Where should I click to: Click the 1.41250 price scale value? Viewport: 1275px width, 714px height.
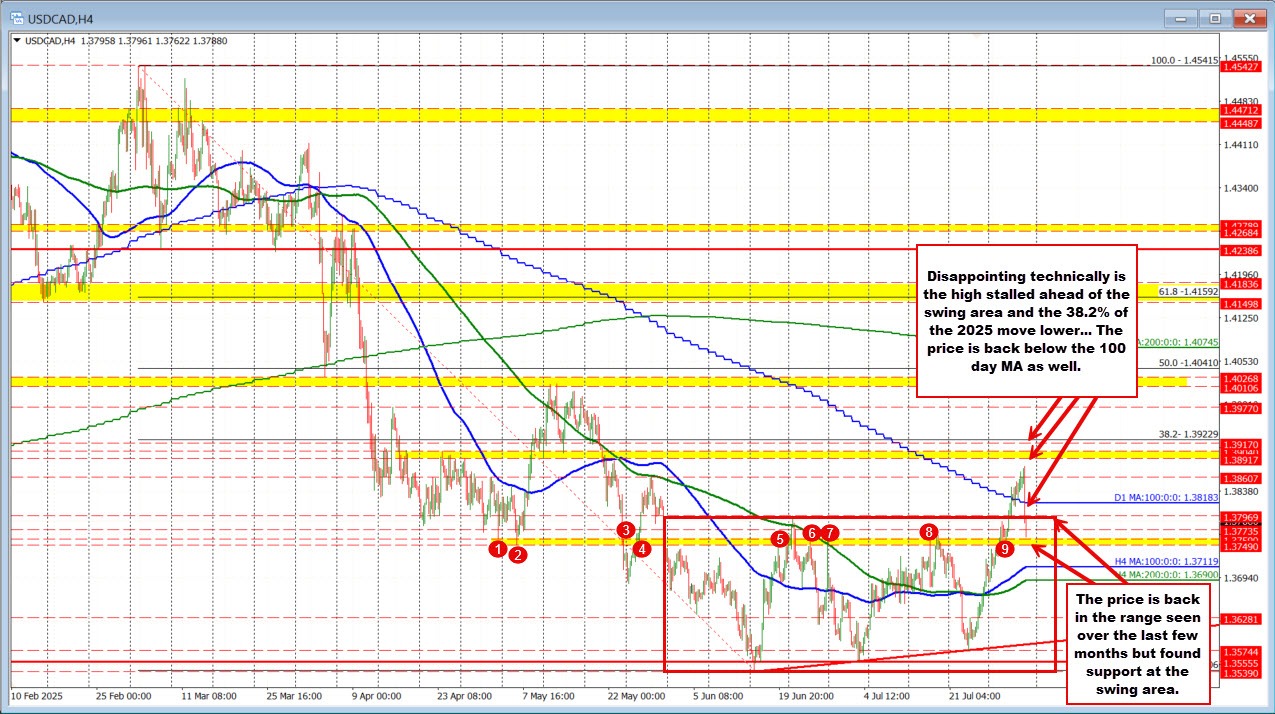1243,318
